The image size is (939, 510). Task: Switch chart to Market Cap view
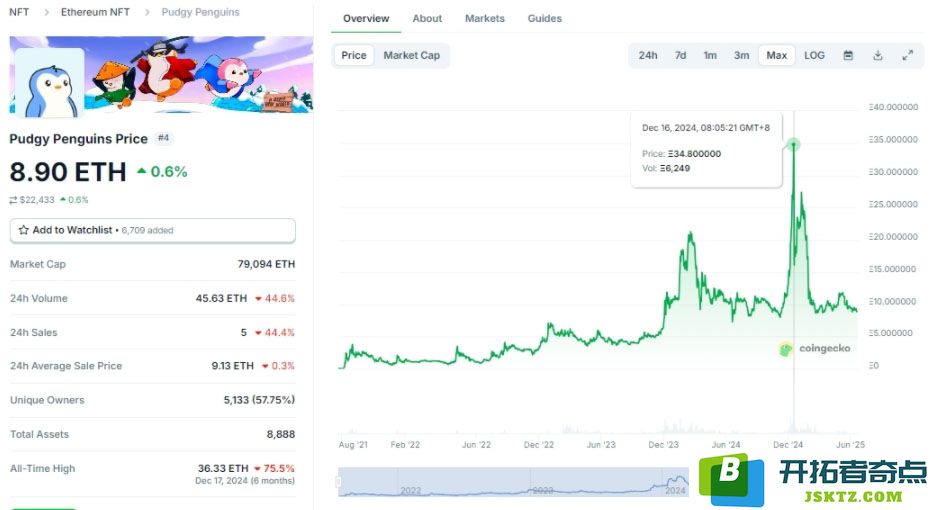pyautogui.click(x=411, y=55)
